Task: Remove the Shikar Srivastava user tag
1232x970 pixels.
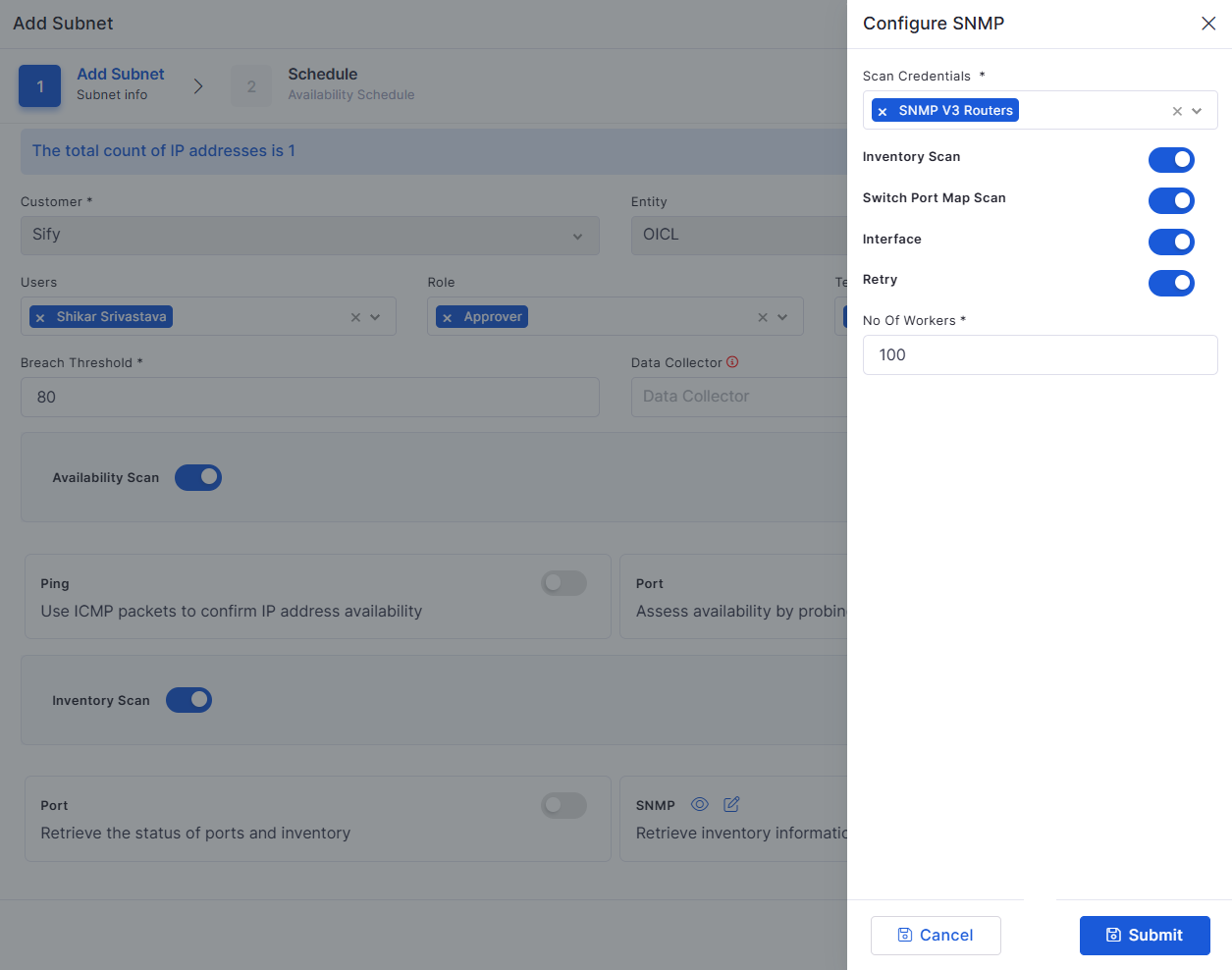Action: pyautogui.click(x=40, y=318)
